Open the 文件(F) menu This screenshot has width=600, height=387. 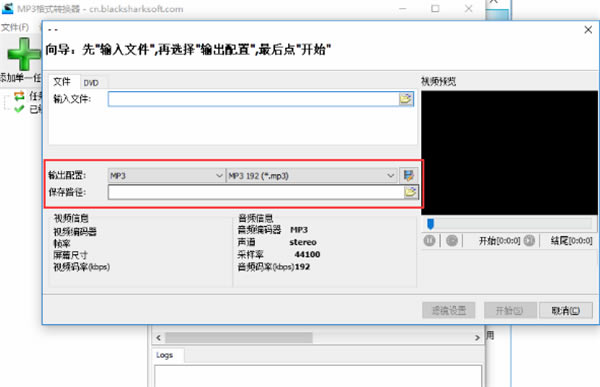point(15,27)
